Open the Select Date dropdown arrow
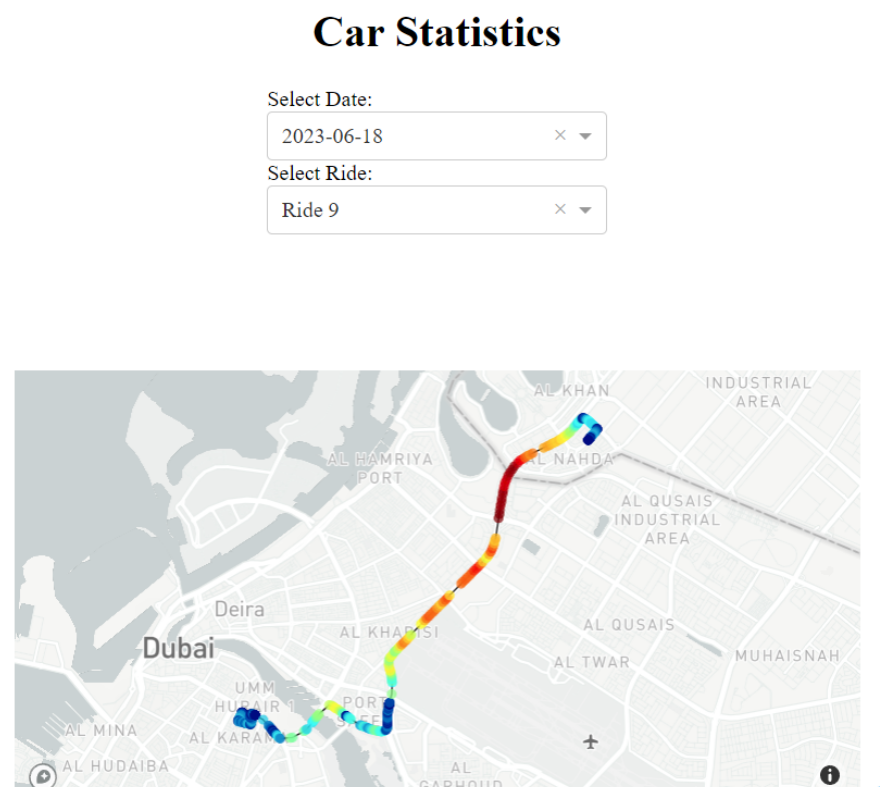Viewport: 880px width, 787px height. tap(585, 136)
